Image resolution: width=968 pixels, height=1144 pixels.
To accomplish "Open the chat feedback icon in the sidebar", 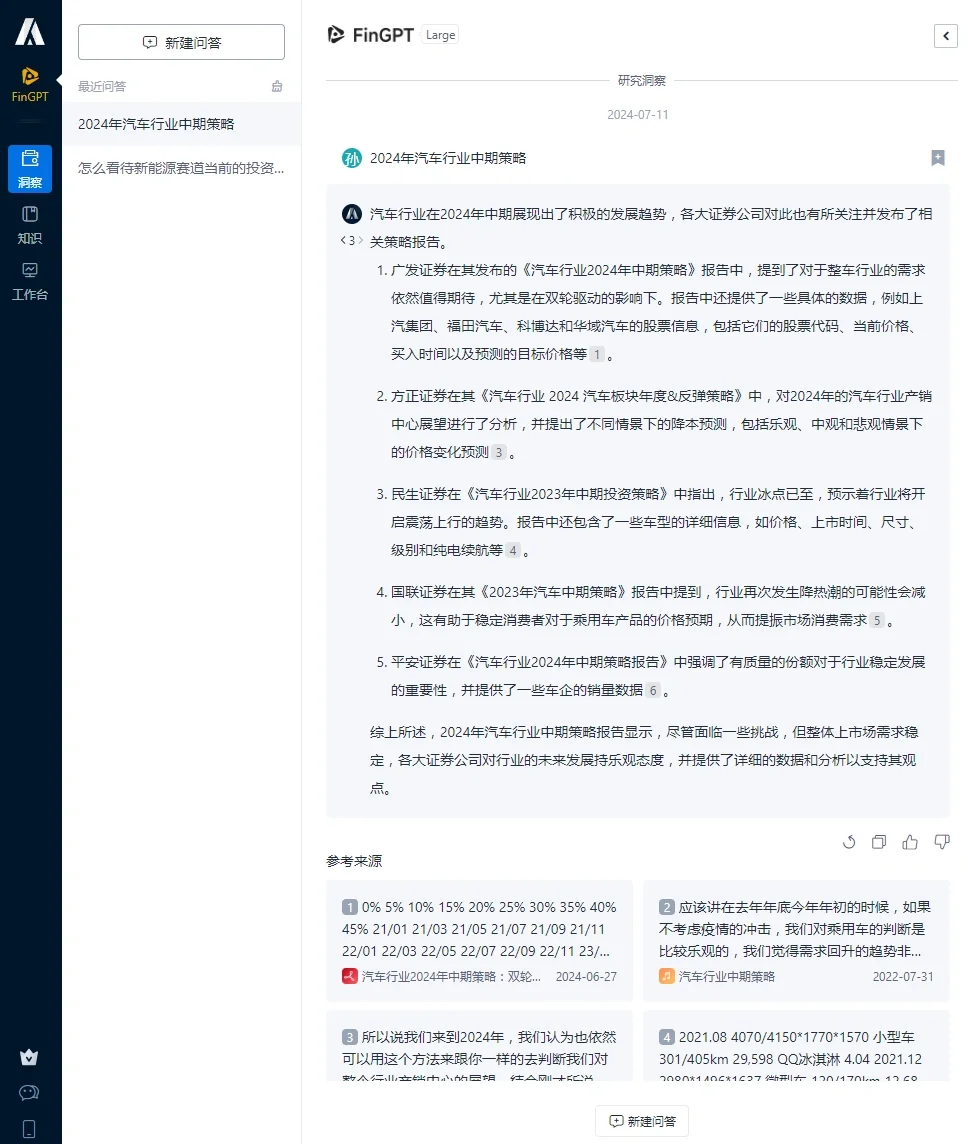I will (29, 1092).
